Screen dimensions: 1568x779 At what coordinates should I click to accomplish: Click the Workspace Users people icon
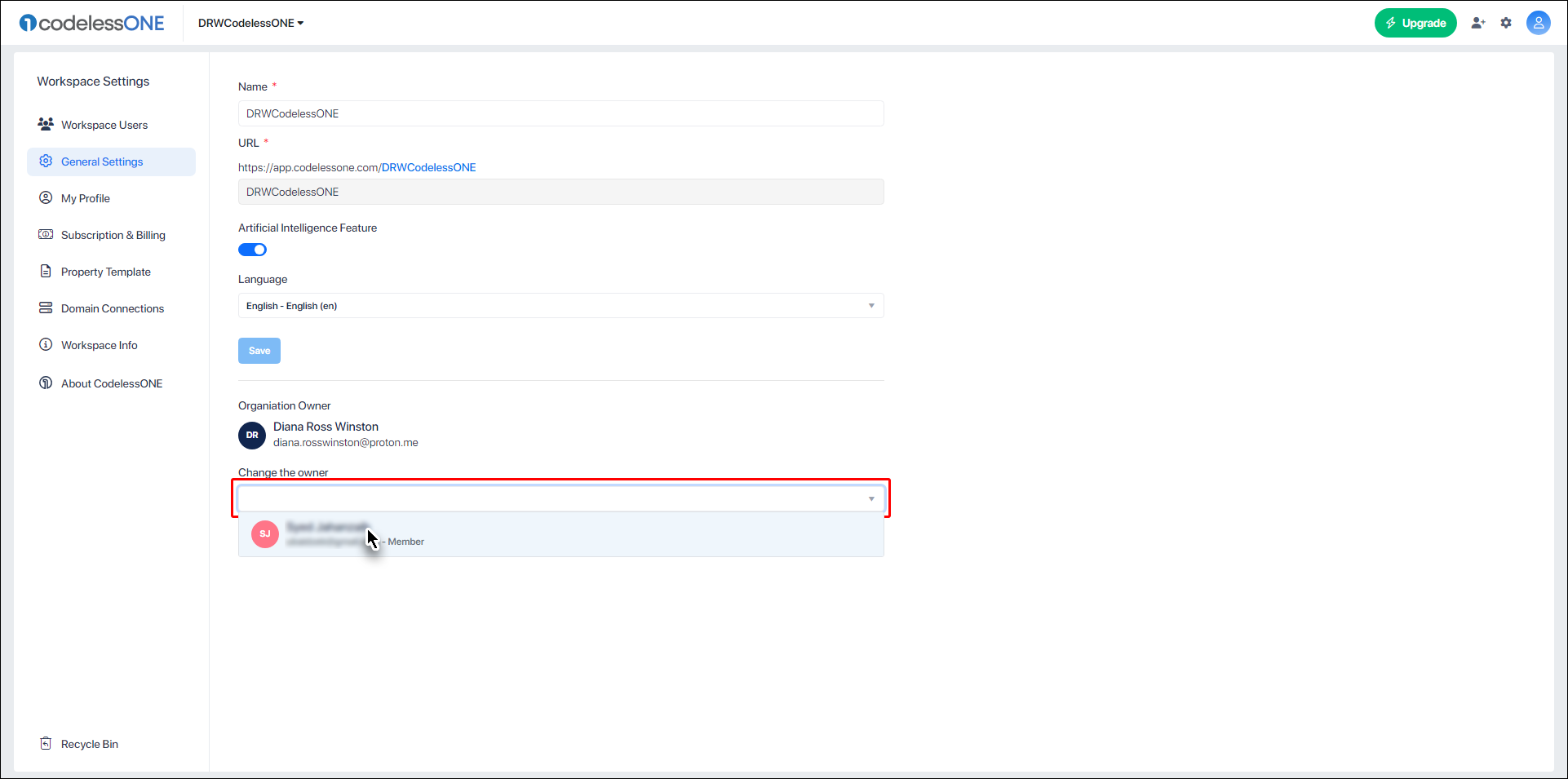(46, 124)
